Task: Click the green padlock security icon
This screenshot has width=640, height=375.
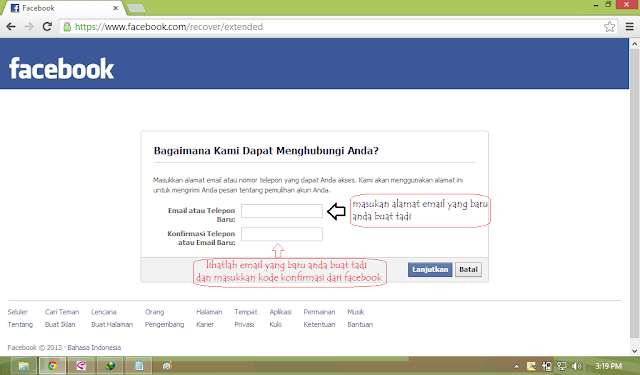Action: [67, 27]
